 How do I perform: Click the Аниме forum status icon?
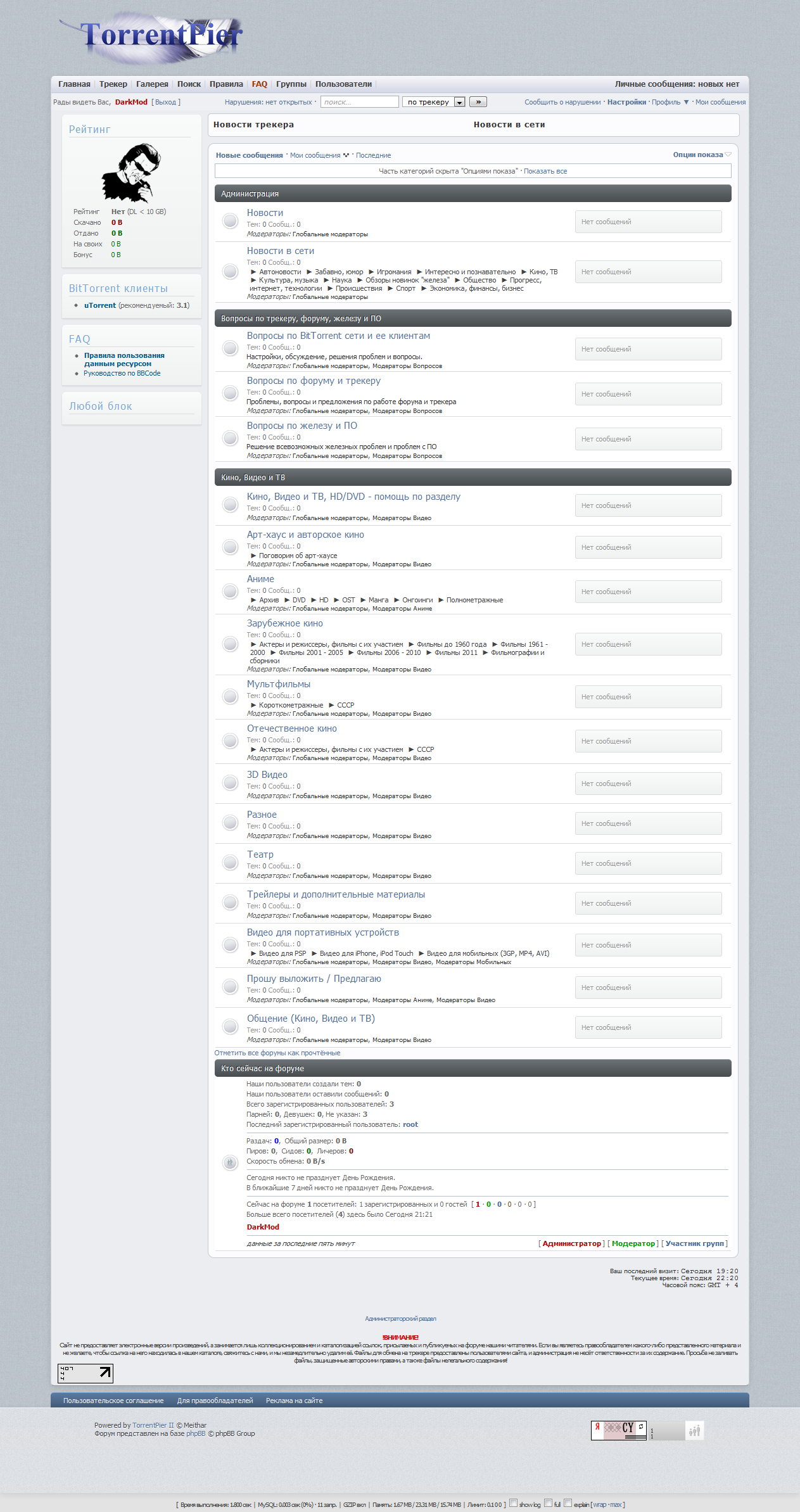point(230,591)
